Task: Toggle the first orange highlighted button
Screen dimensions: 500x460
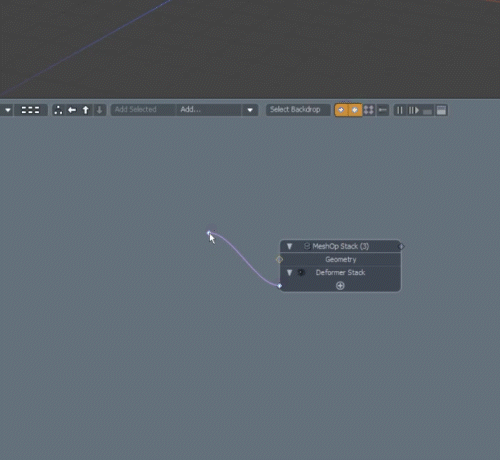Action: 341,110
